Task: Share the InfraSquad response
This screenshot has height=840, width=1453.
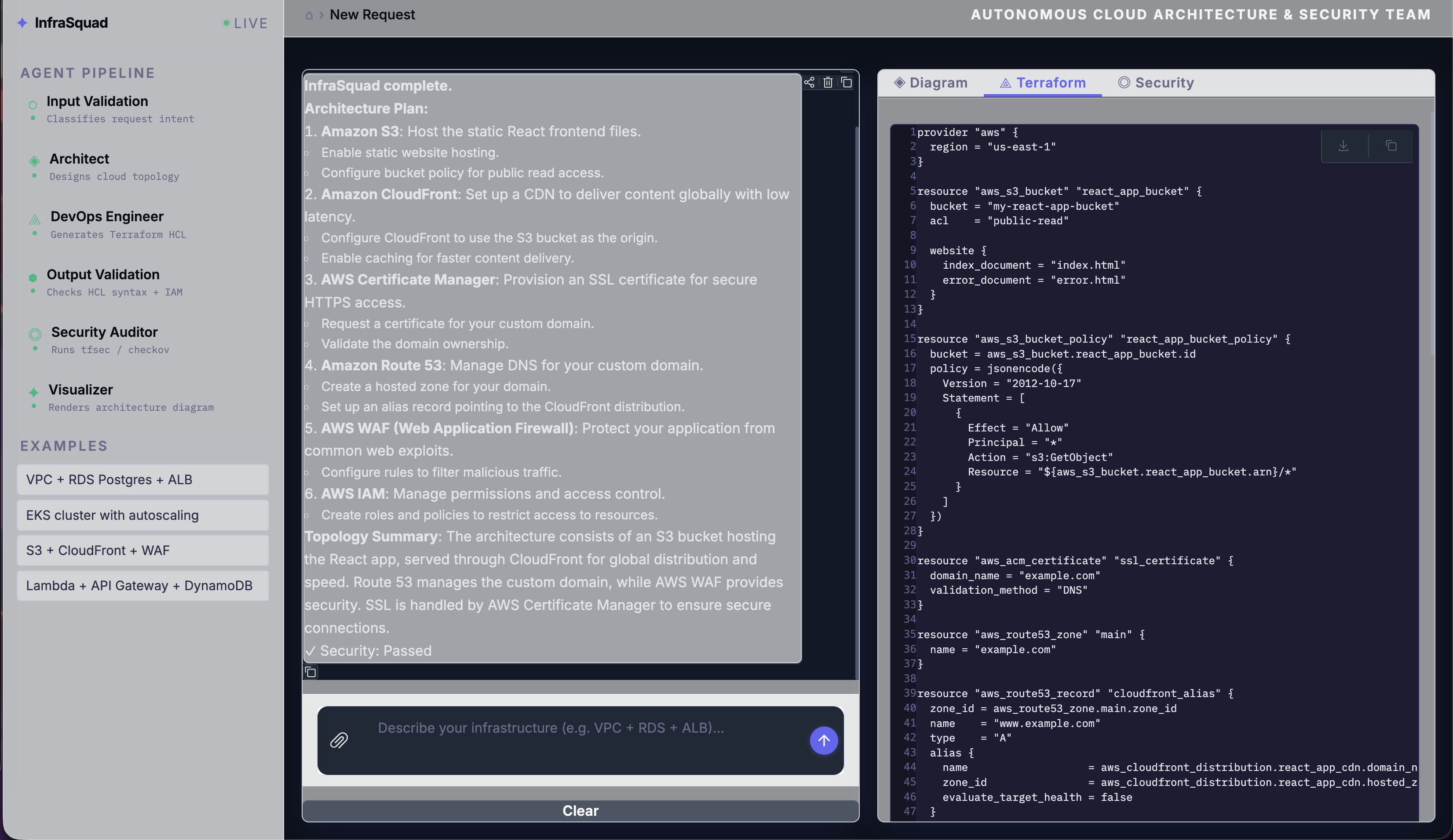Action: pyautogui.click(x=810, y=83)
